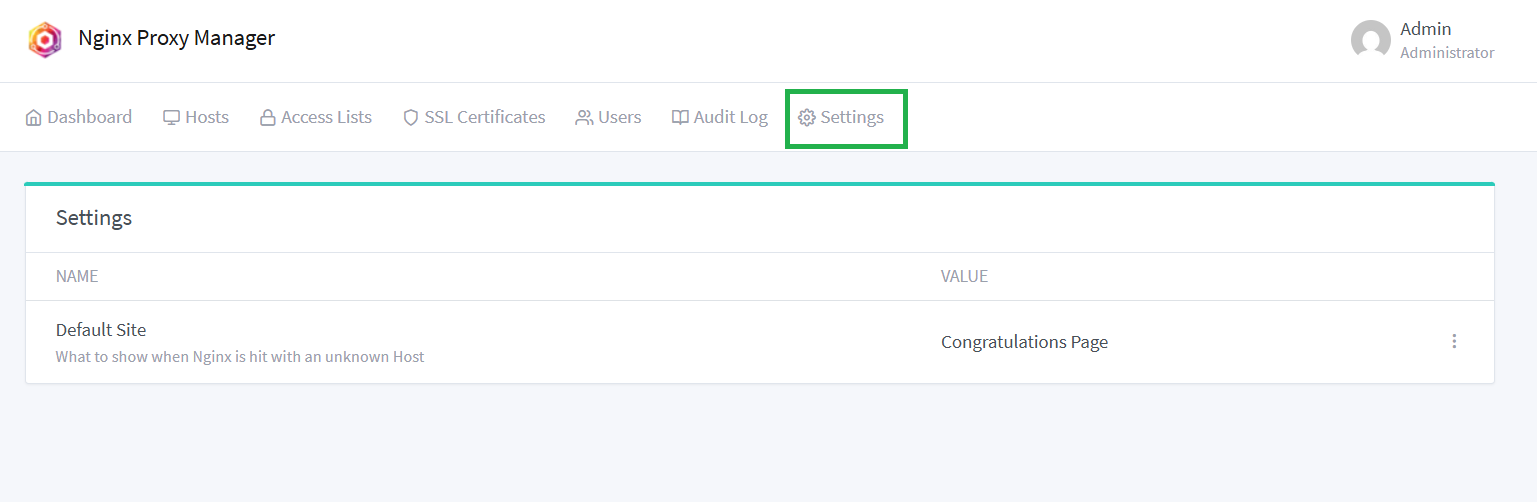Image resolution: width=1537 pixels, height=502 pixels.
Task: Click the Nginx Proxy Manager title link
Action: point(176,38)
